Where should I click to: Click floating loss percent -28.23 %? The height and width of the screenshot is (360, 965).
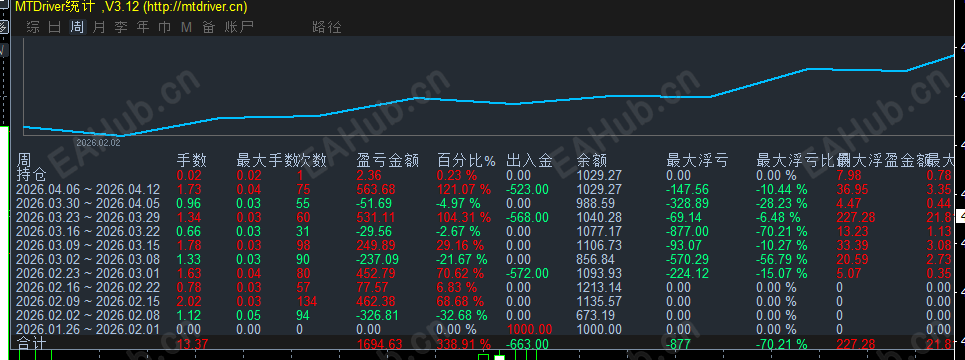(782, 203)
